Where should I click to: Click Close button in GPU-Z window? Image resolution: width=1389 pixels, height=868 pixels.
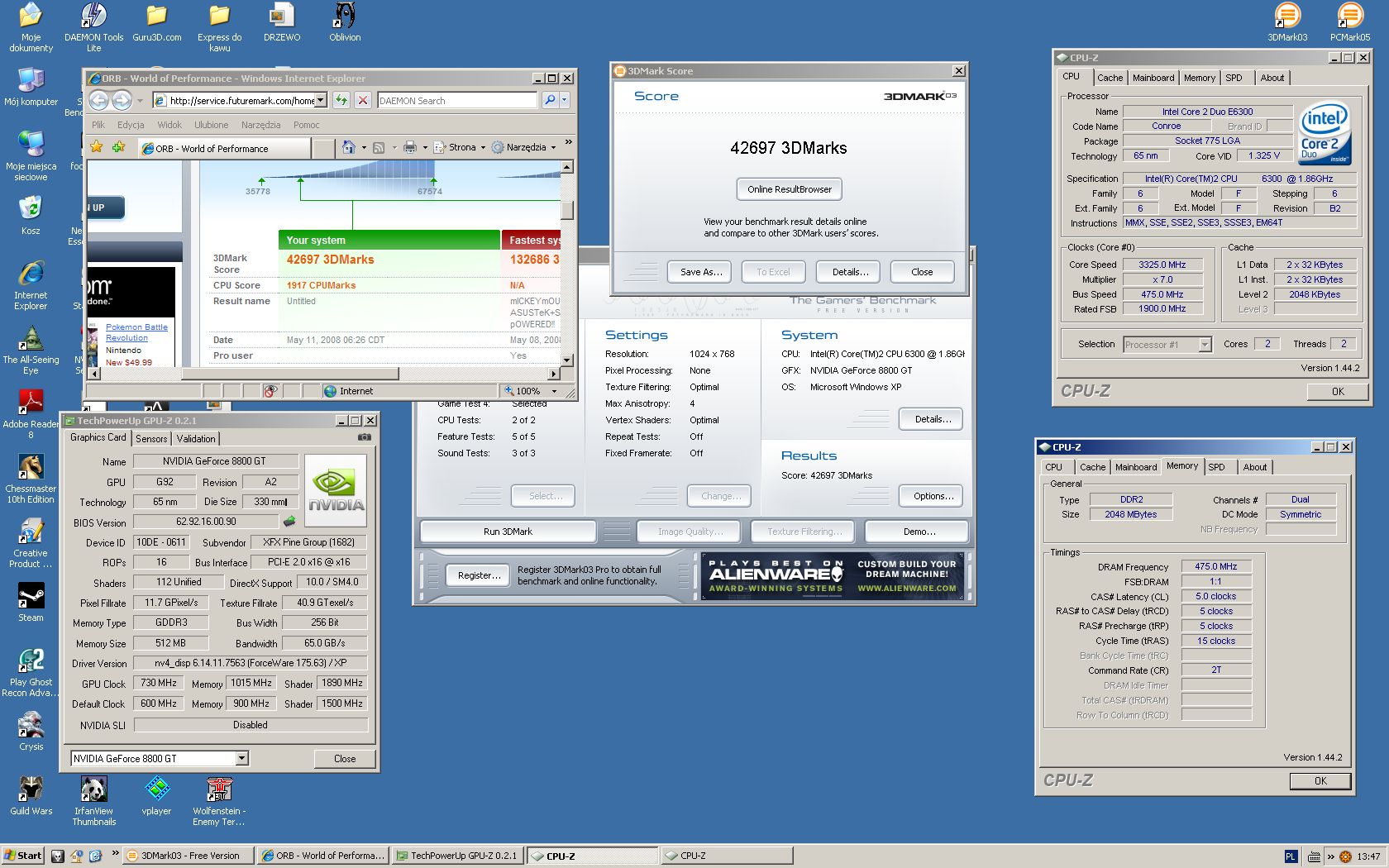click(345, 758)
